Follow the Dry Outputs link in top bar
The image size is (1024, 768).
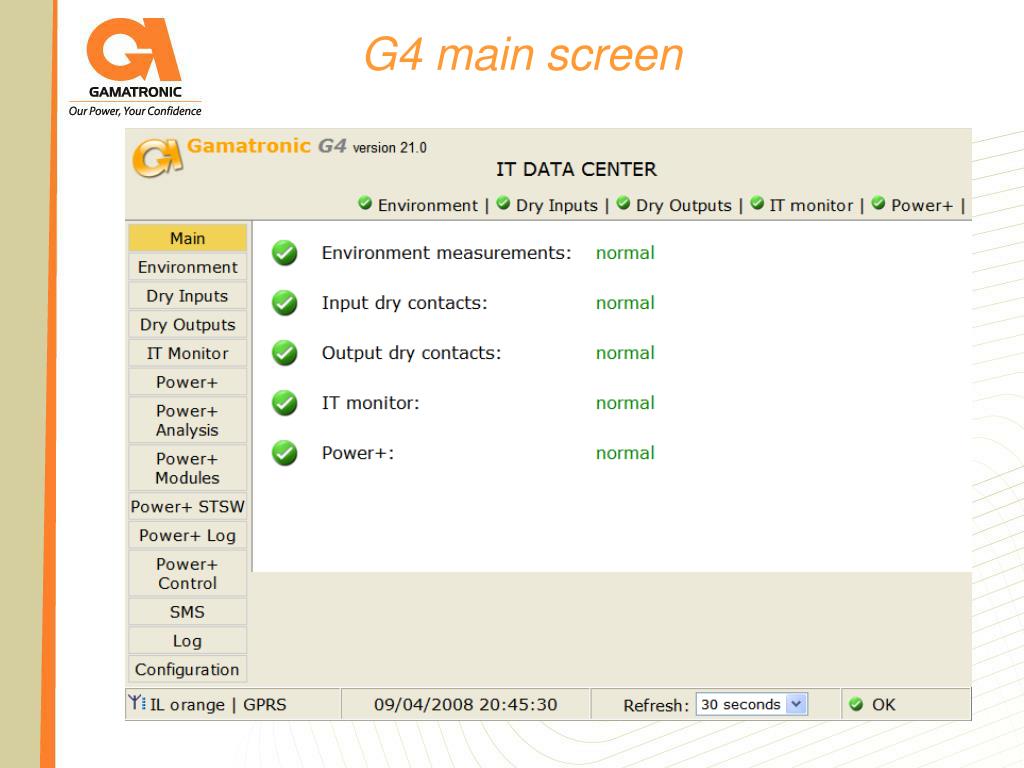684,205
